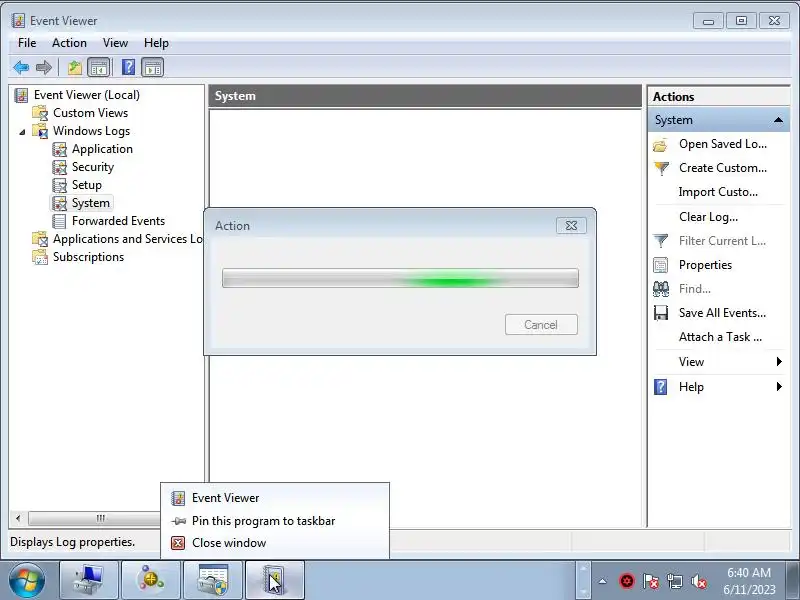Toggle the Show/Hide Action Pane toolbar icon
Screen dimensions: 800x600
point(153,67)
